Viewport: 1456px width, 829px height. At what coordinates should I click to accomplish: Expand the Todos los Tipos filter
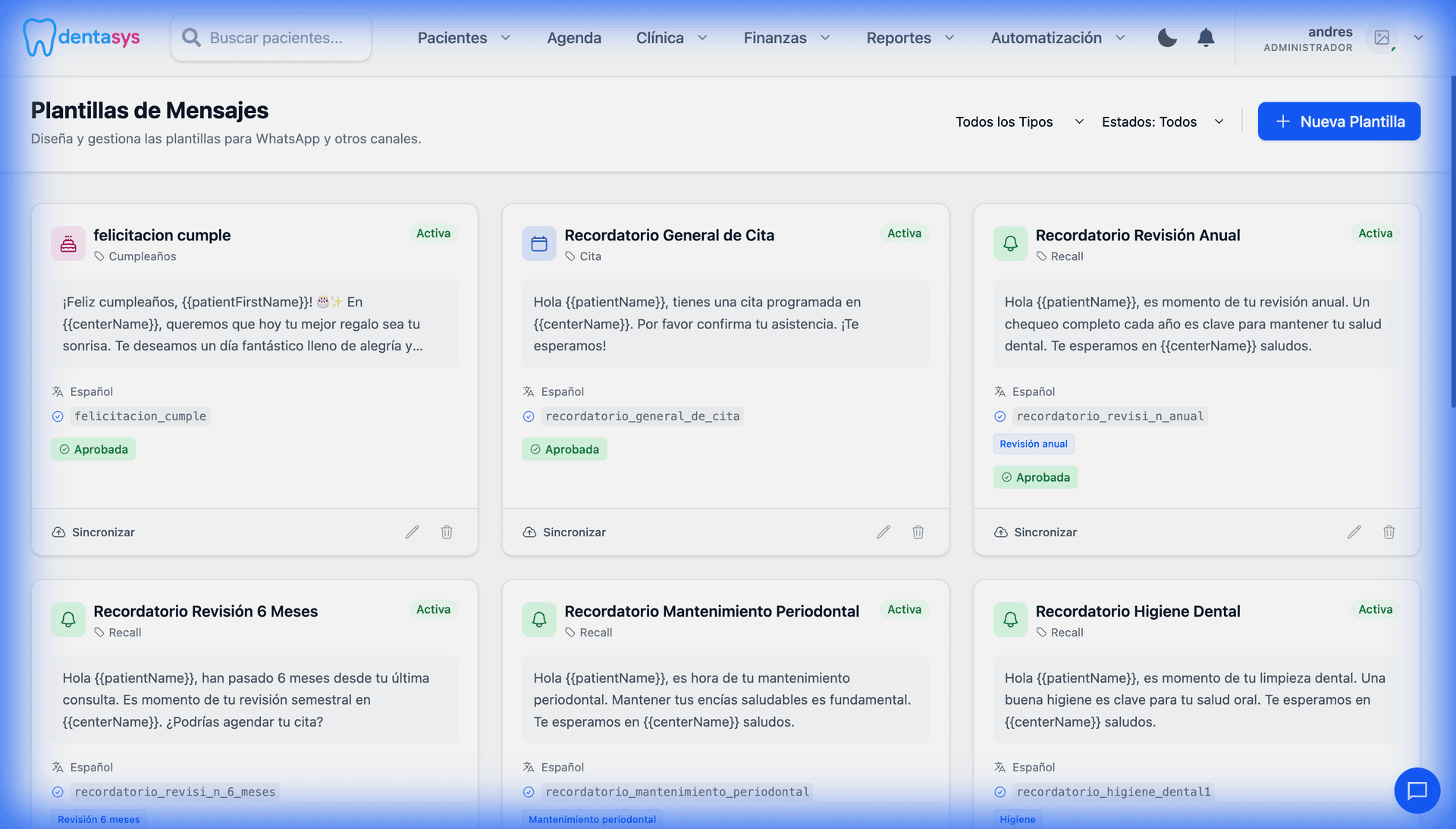click(1019, 121)
